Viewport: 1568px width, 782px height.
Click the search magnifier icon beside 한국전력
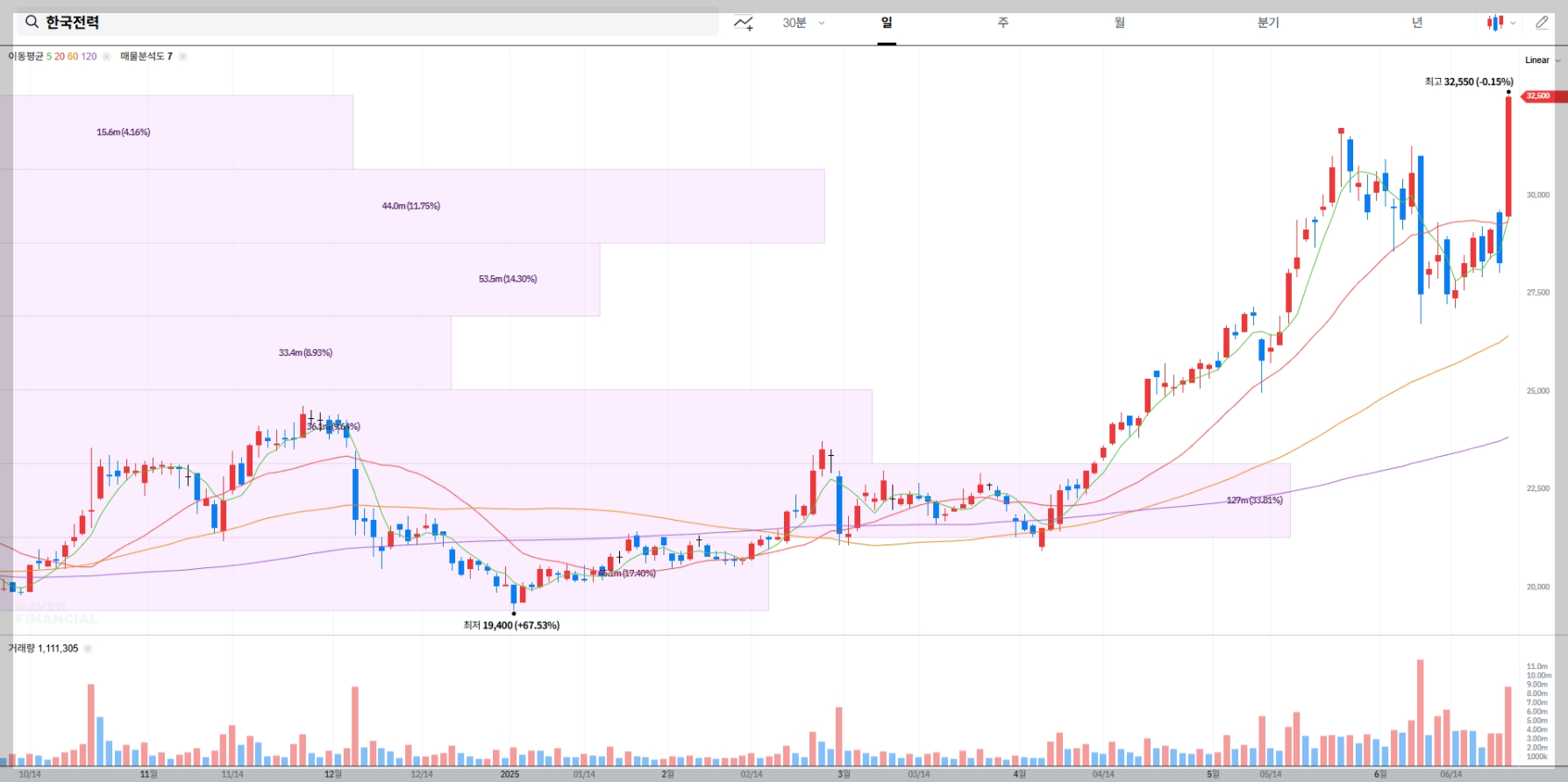click(32, 22)
